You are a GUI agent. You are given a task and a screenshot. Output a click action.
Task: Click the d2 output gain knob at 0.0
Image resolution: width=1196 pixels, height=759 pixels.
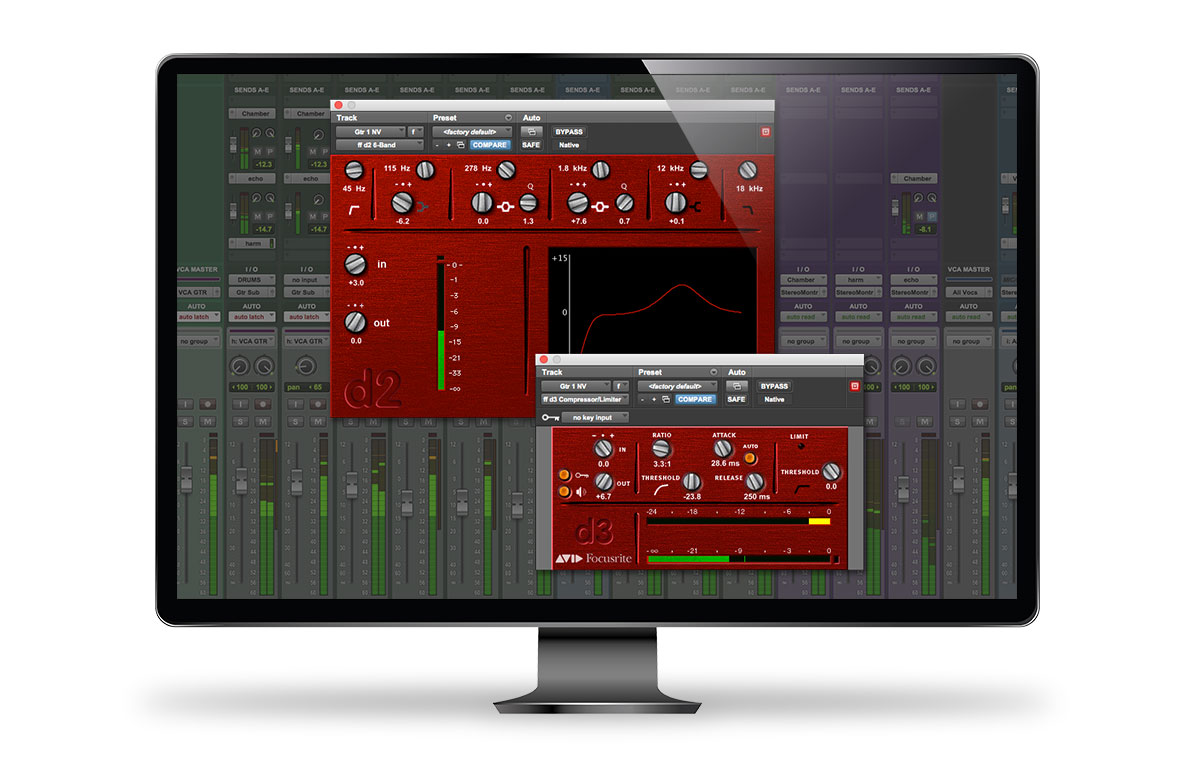(355, 322)
